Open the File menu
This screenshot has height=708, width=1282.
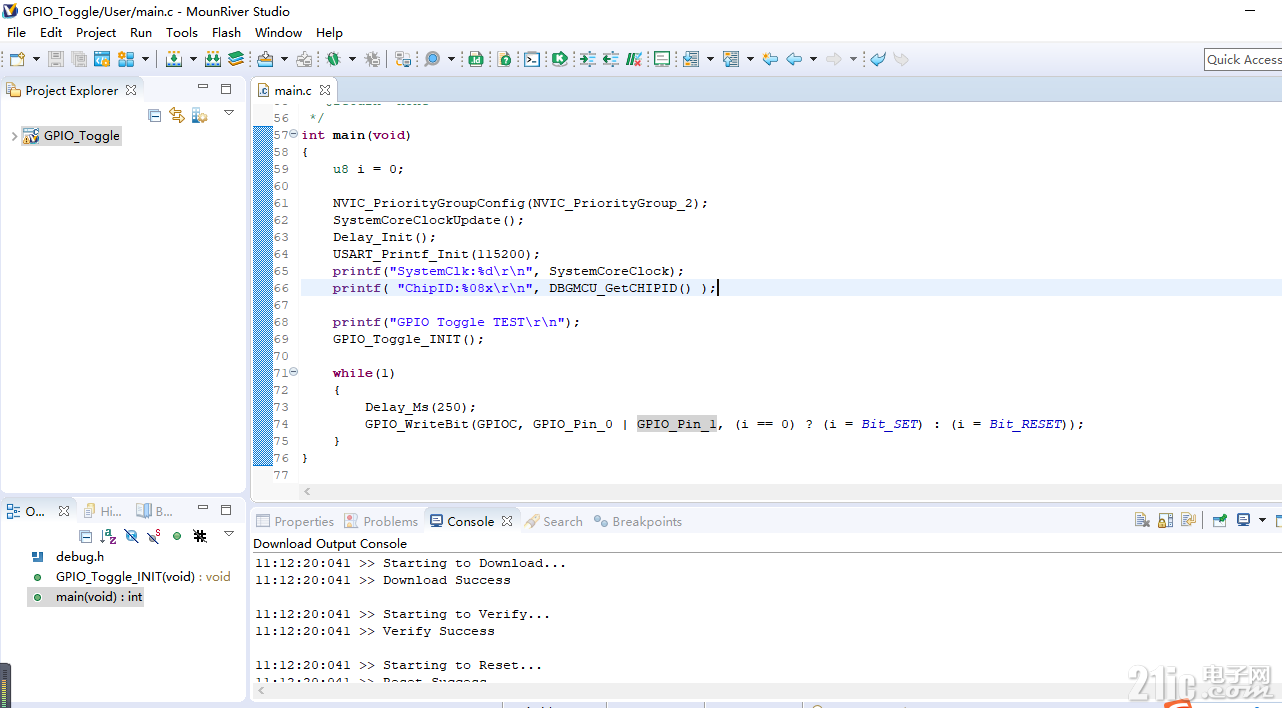pyautogui.click(x=16, y=32)
